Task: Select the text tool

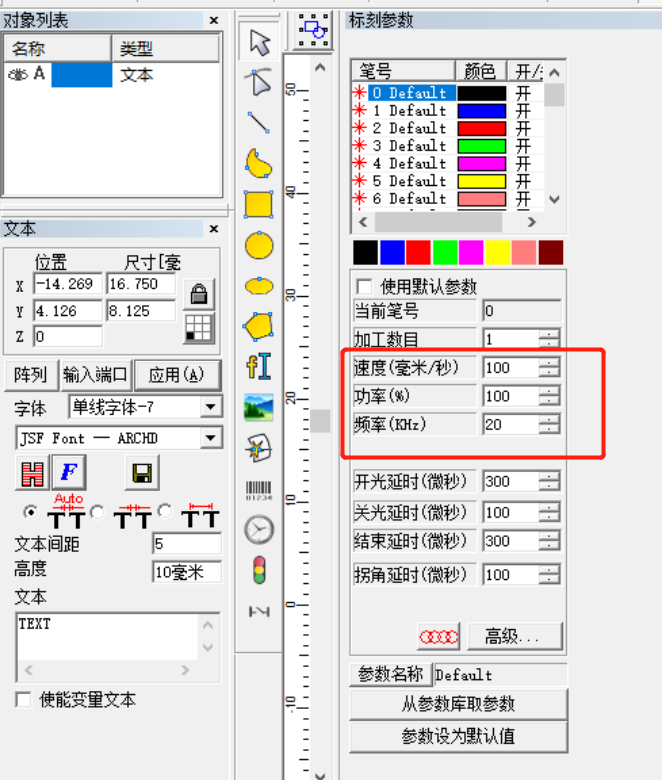Action: [x=259, y=367]
